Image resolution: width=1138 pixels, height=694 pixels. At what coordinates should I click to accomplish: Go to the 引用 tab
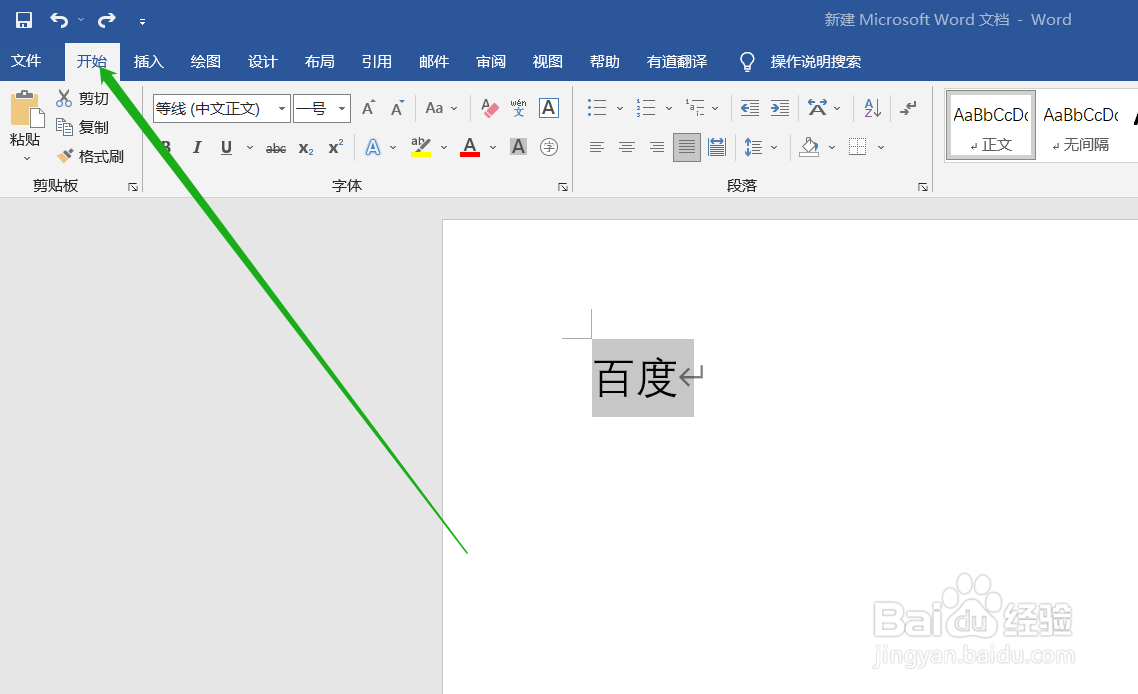coord(377,62)
